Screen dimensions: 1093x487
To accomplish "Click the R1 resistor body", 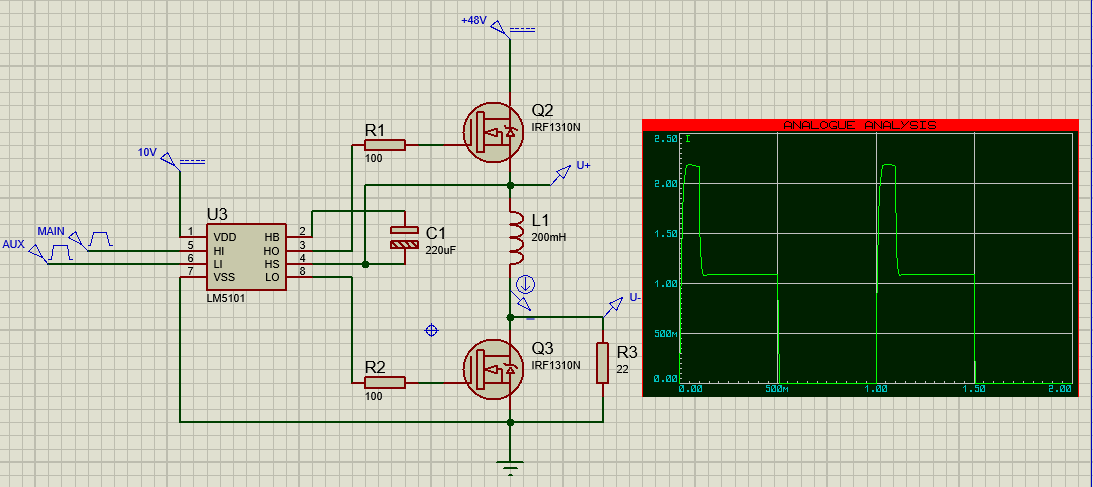I will [384, 145].
